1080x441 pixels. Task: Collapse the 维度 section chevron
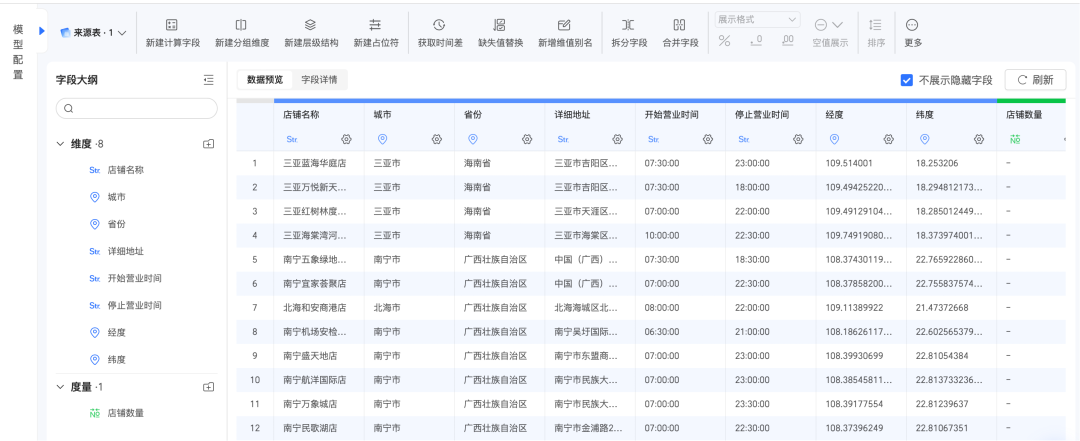click(60, 144)
